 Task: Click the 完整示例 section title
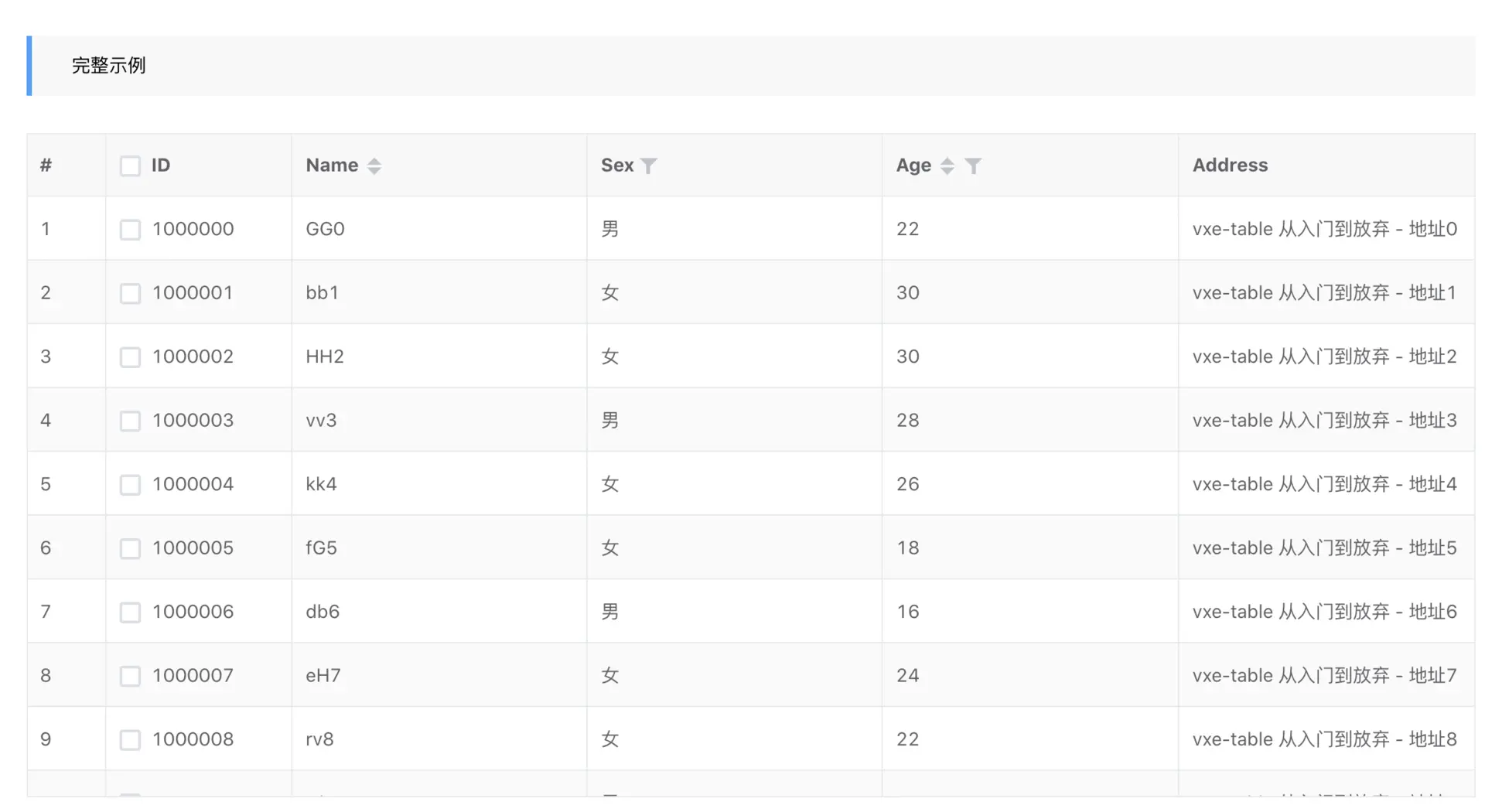108,66
